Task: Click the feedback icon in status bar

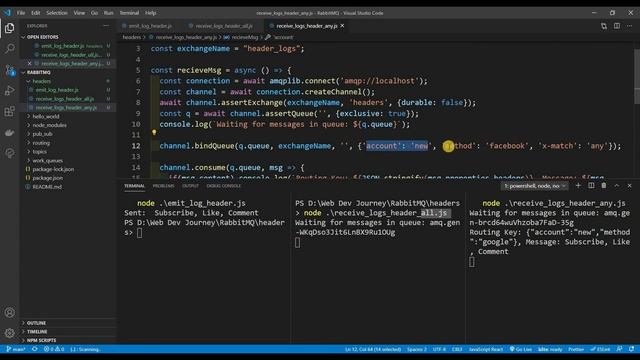Action: click(x=619, y=349)
